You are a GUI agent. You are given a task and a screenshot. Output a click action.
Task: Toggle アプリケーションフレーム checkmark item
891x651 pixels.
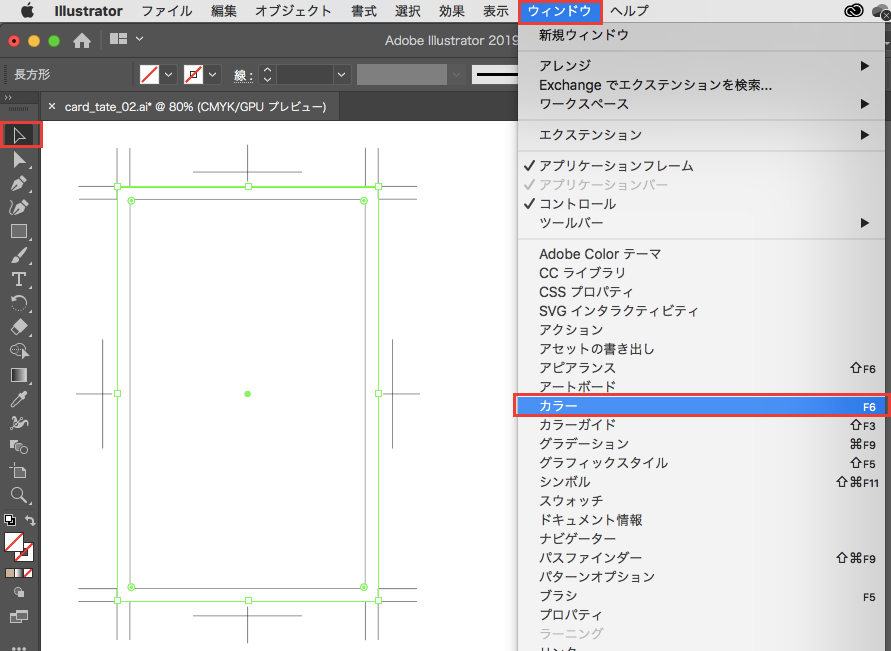pos(615,166)
